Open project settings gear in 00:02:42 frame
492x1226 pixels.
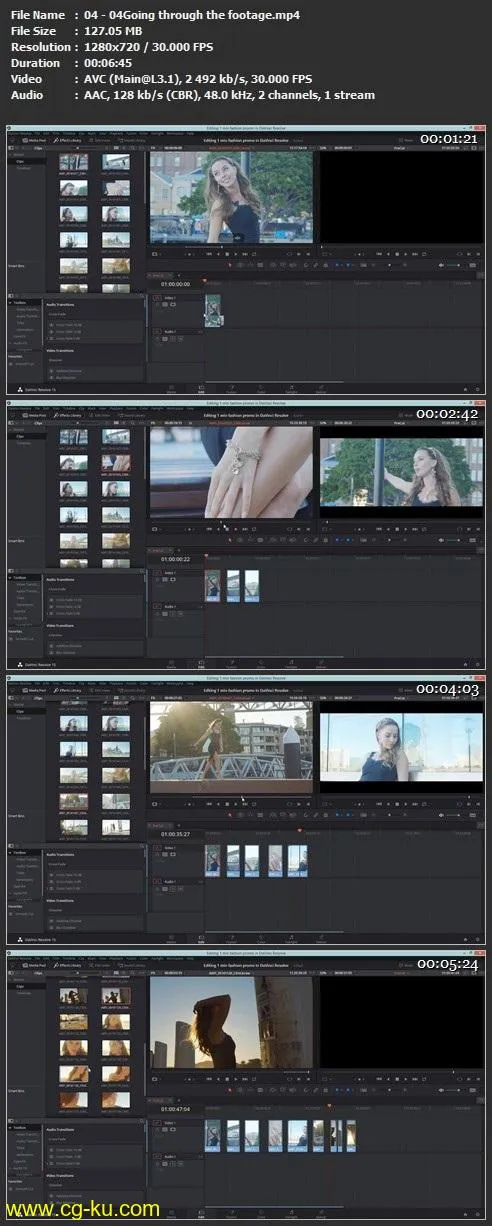pyautogui.click(x=477, y=663)
